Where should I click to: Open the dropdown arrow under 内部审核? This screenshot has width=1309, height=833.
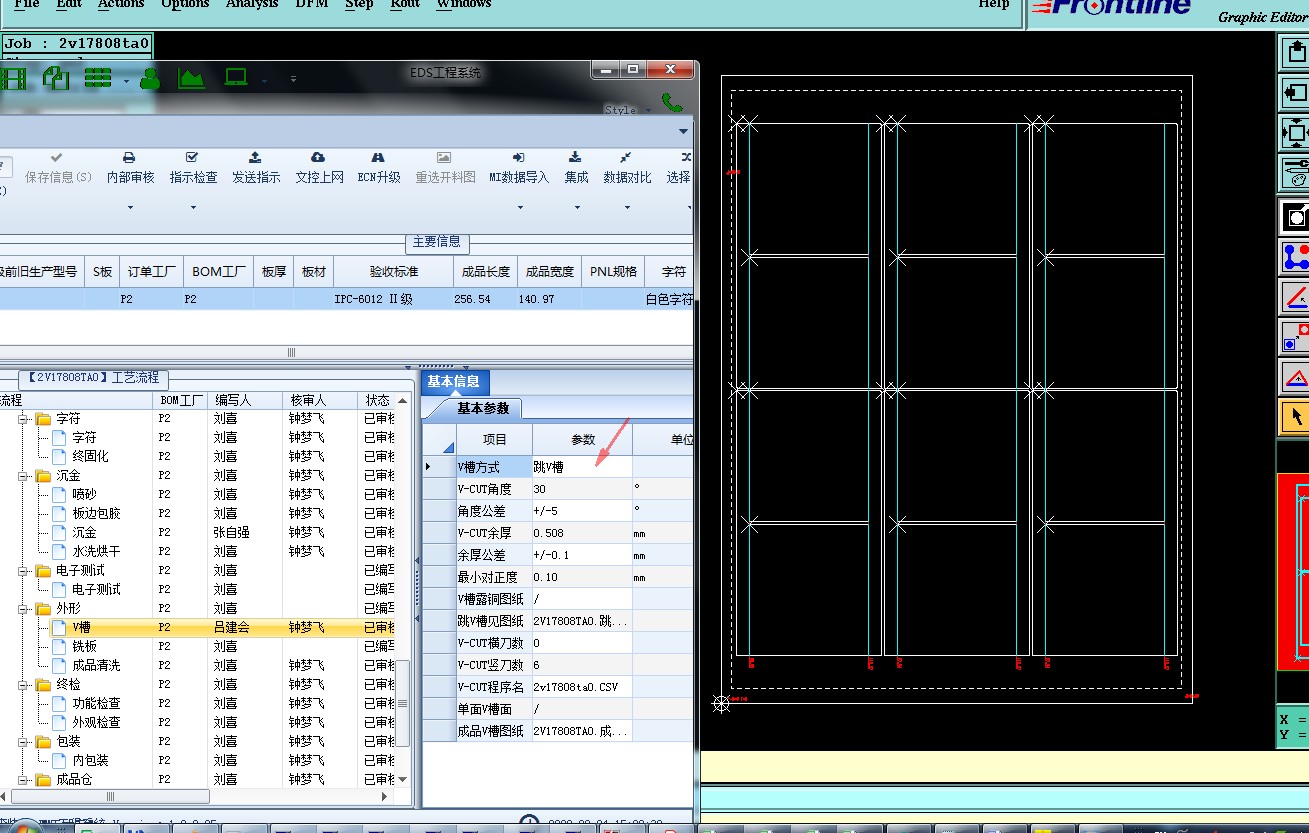click(130, 208)
